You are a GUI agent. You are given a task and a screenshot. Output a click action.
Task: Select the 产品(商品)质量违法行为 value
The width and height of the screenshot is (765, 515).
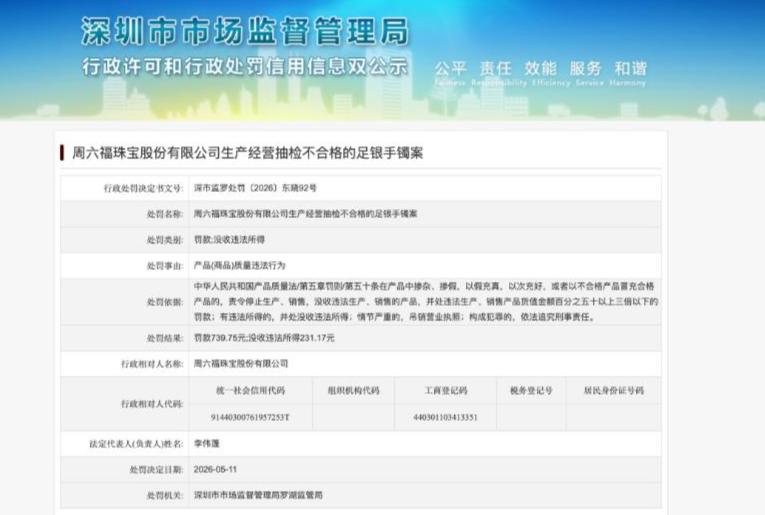240,265
